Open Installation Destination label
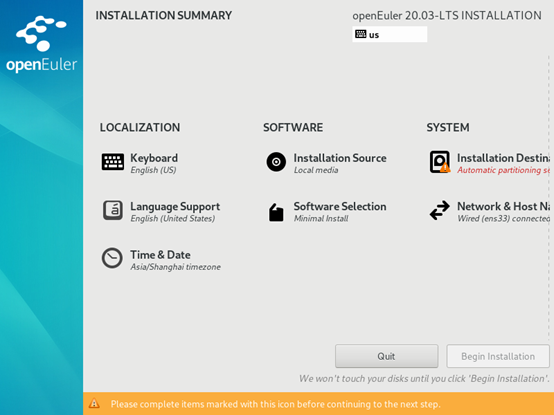This screenshot has height=415, width=554. (503, 158)
